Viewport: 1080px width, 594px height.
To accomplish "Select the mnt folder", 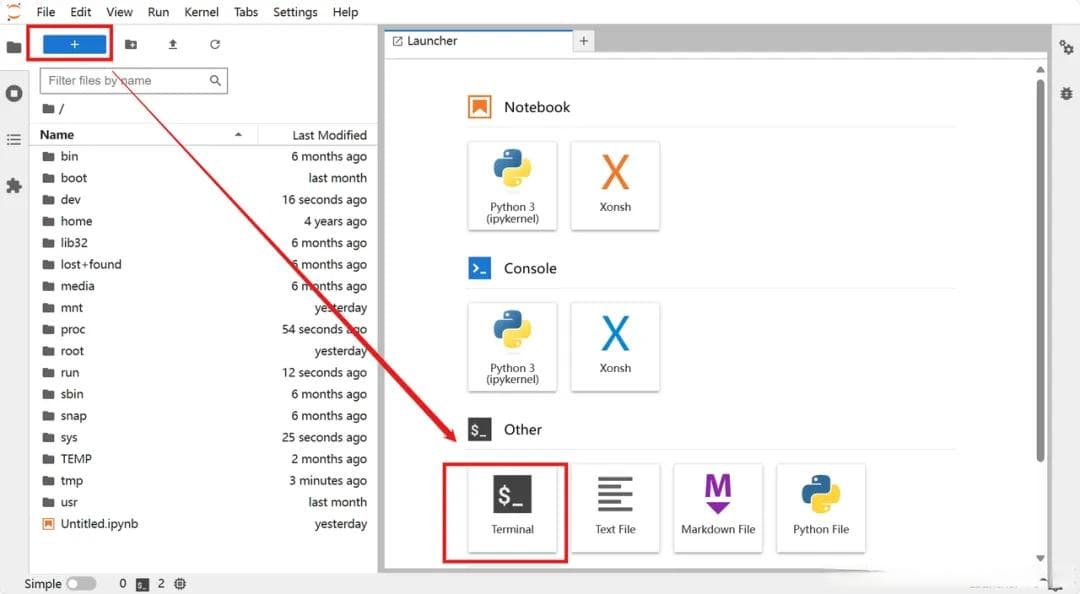I will (x=203, y=307).
